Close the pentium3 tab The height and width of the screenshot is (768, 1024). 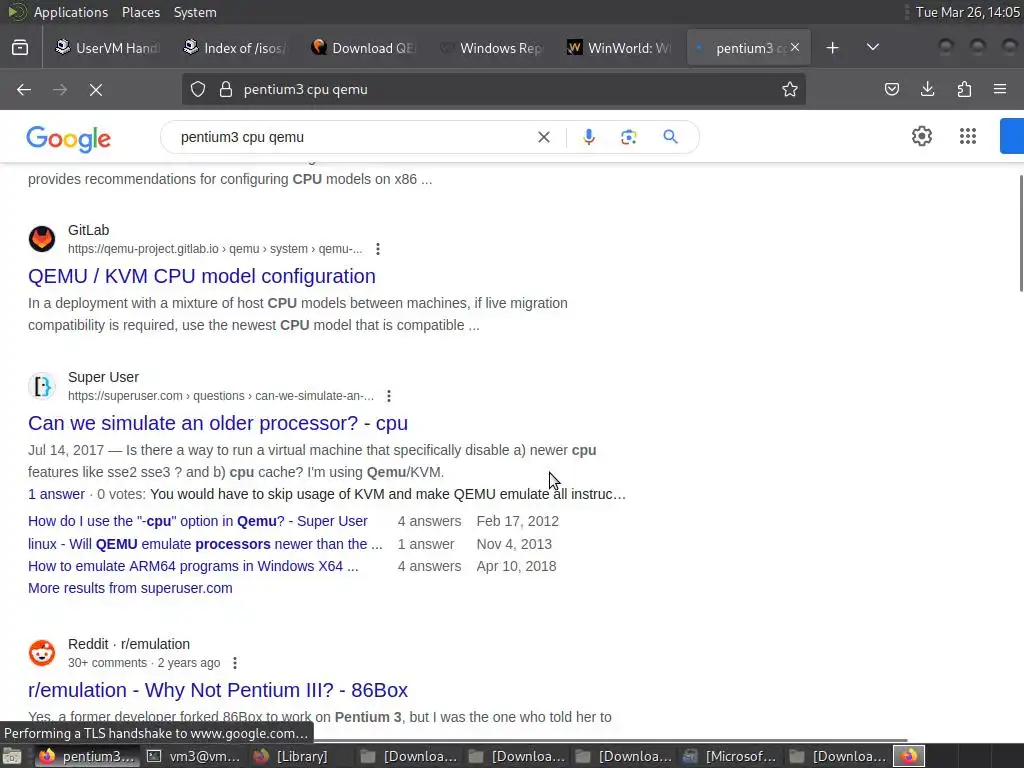(x=795, y=47)
